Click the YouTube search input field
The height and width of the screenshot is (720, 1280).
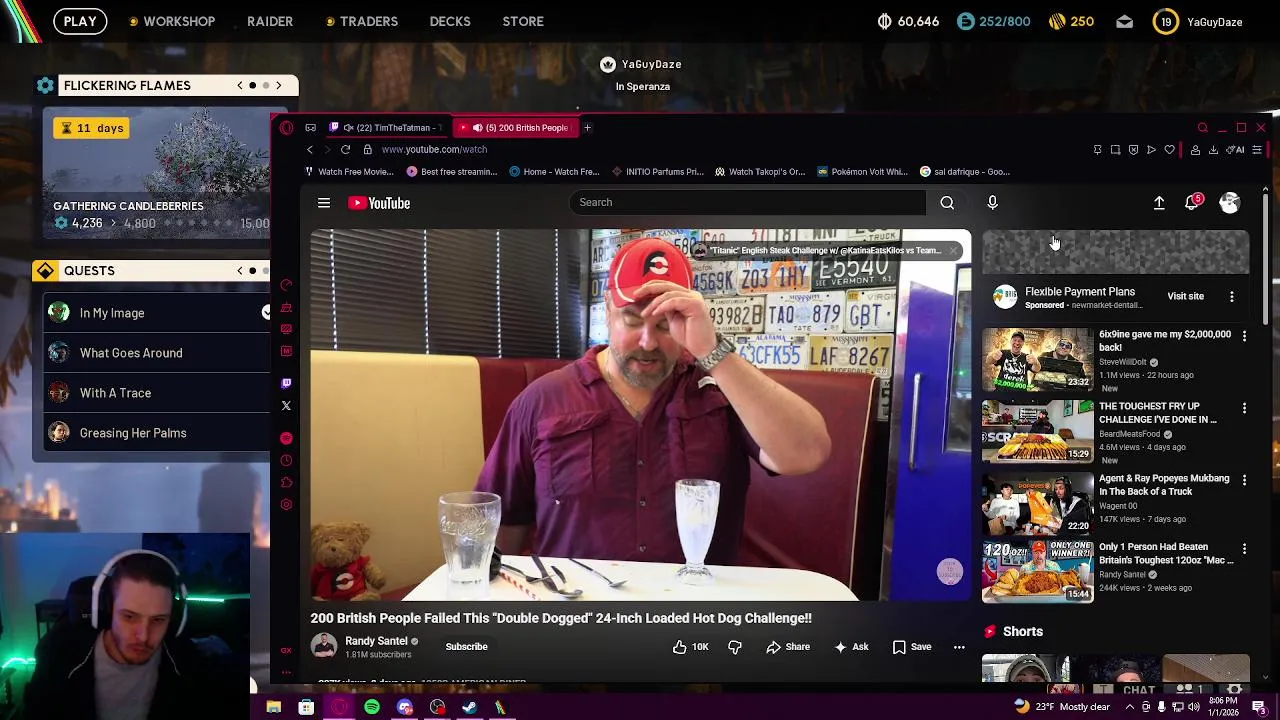click(748, 202)
